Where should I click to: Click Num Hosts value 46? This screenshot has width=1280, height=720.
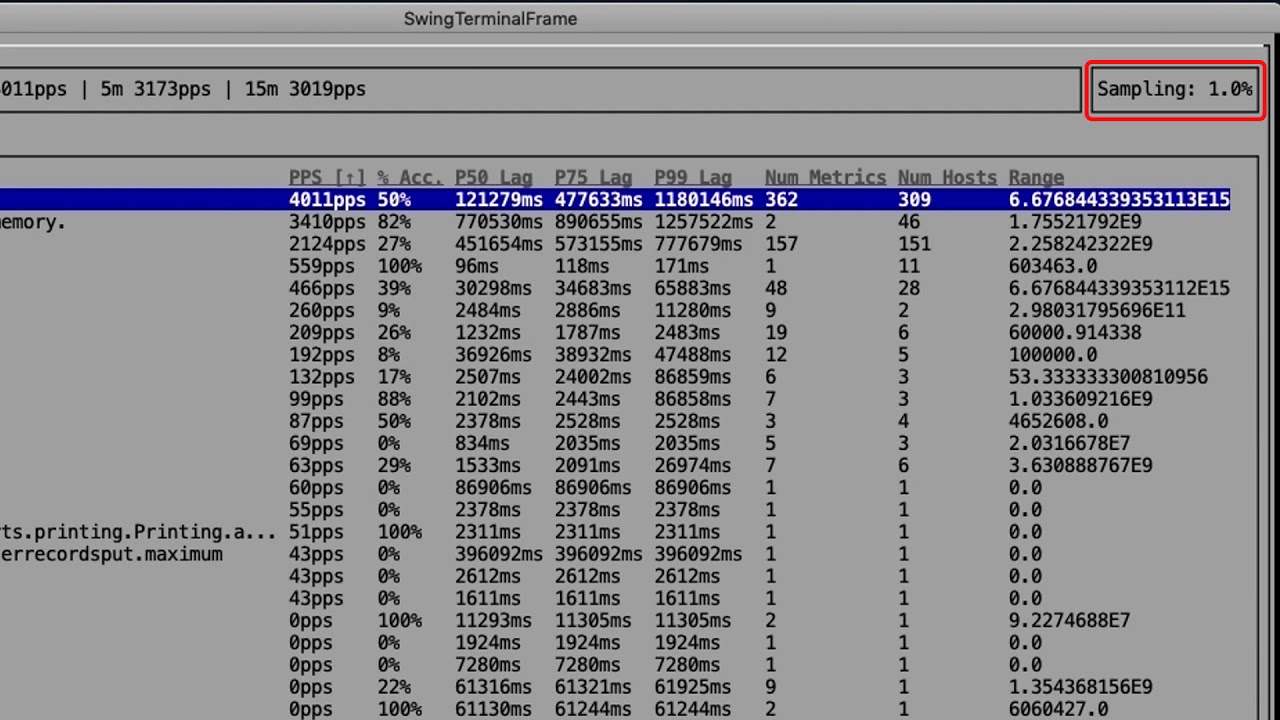tap(909, 222)
